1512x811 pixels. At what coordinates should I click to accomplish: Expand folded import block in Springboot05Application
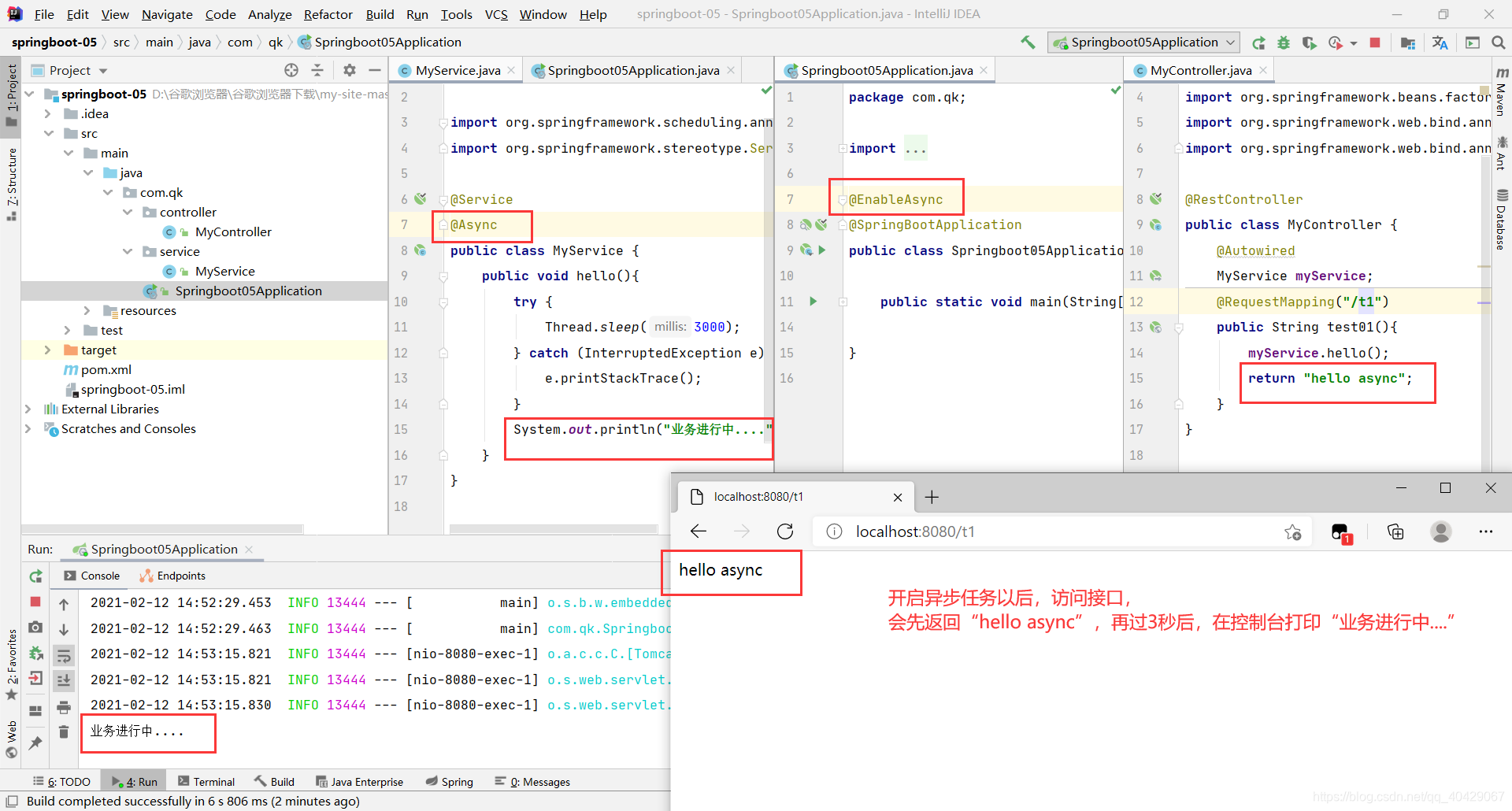click(843, 148)
